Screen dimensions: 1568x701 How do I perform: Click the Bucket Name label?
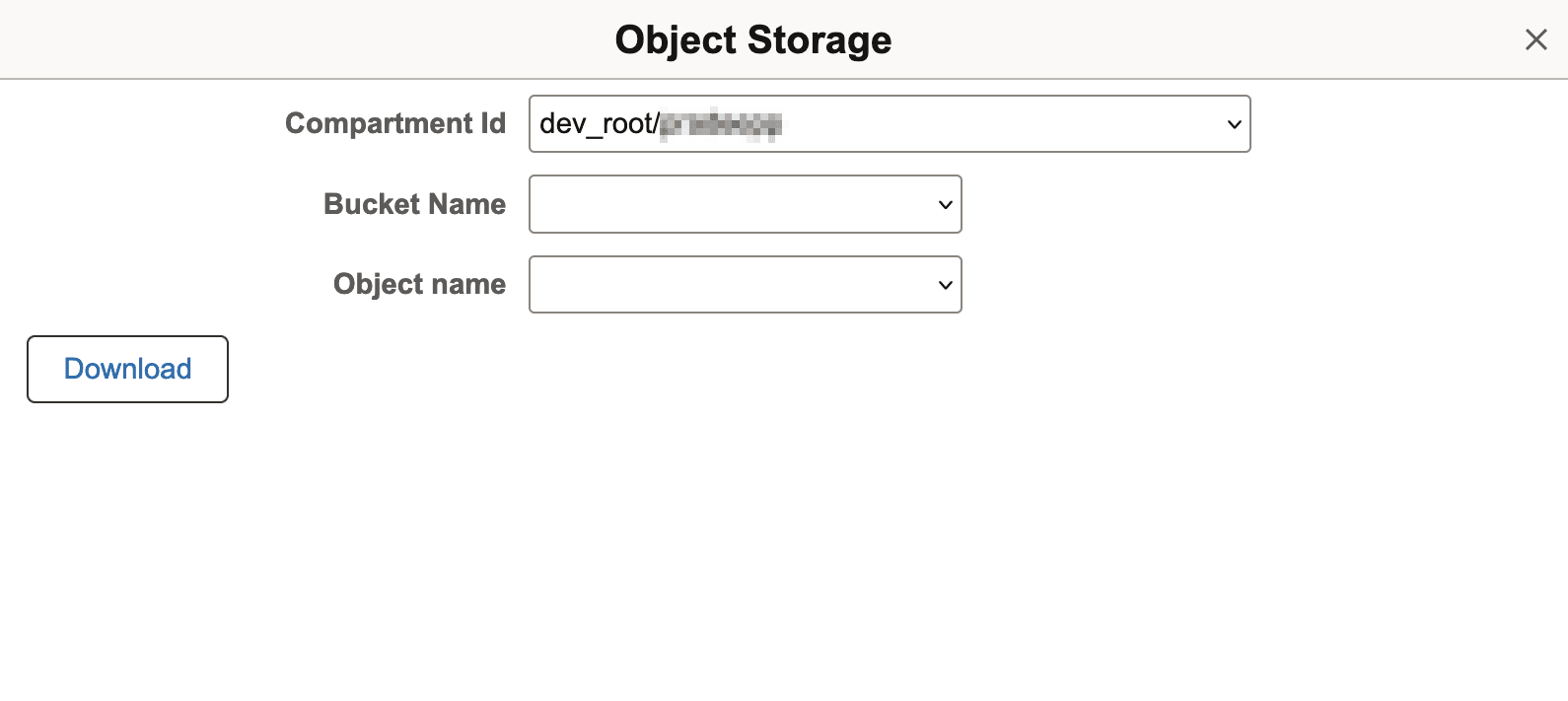coord(414,204)
